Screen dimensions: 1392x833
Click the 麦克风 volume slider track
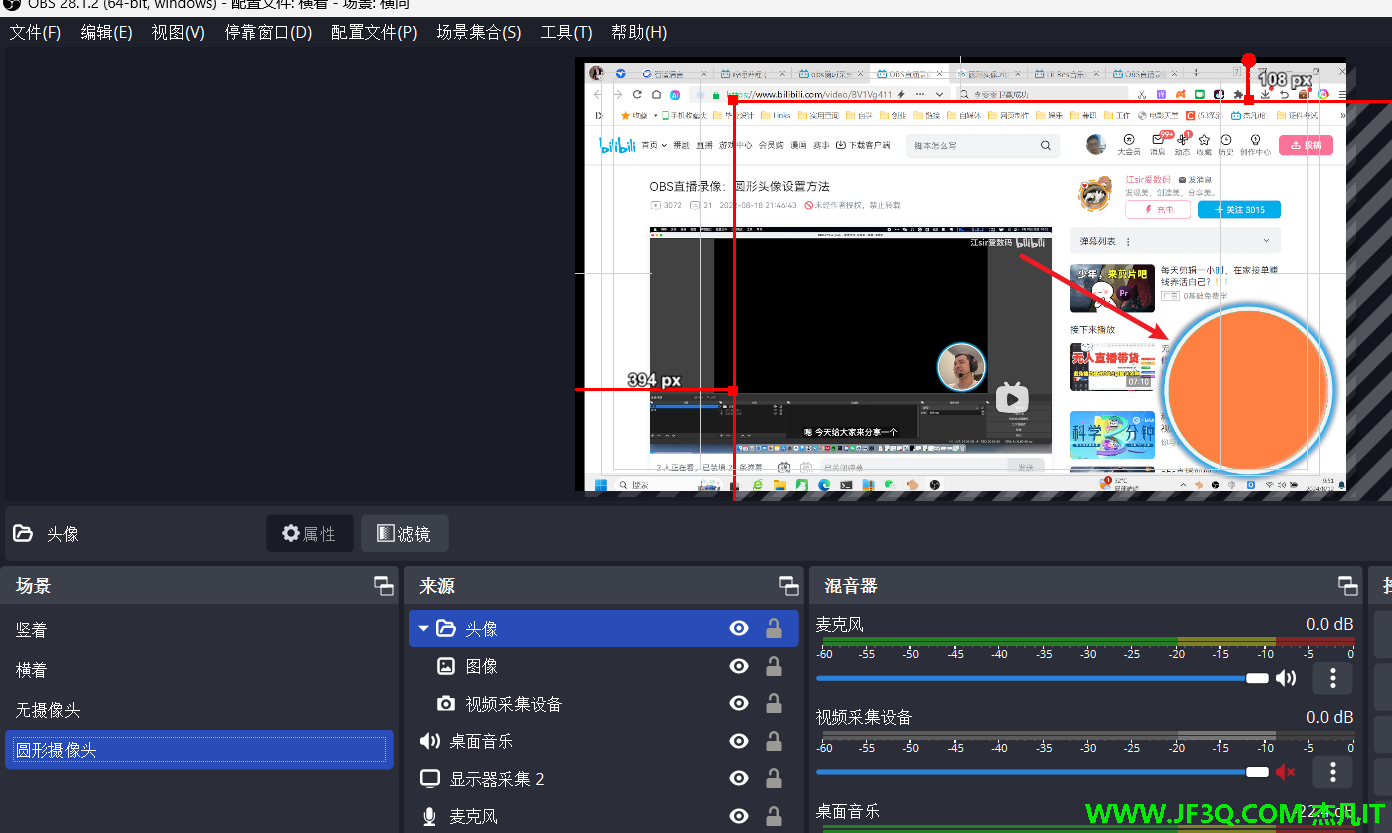click(1030, 678)
